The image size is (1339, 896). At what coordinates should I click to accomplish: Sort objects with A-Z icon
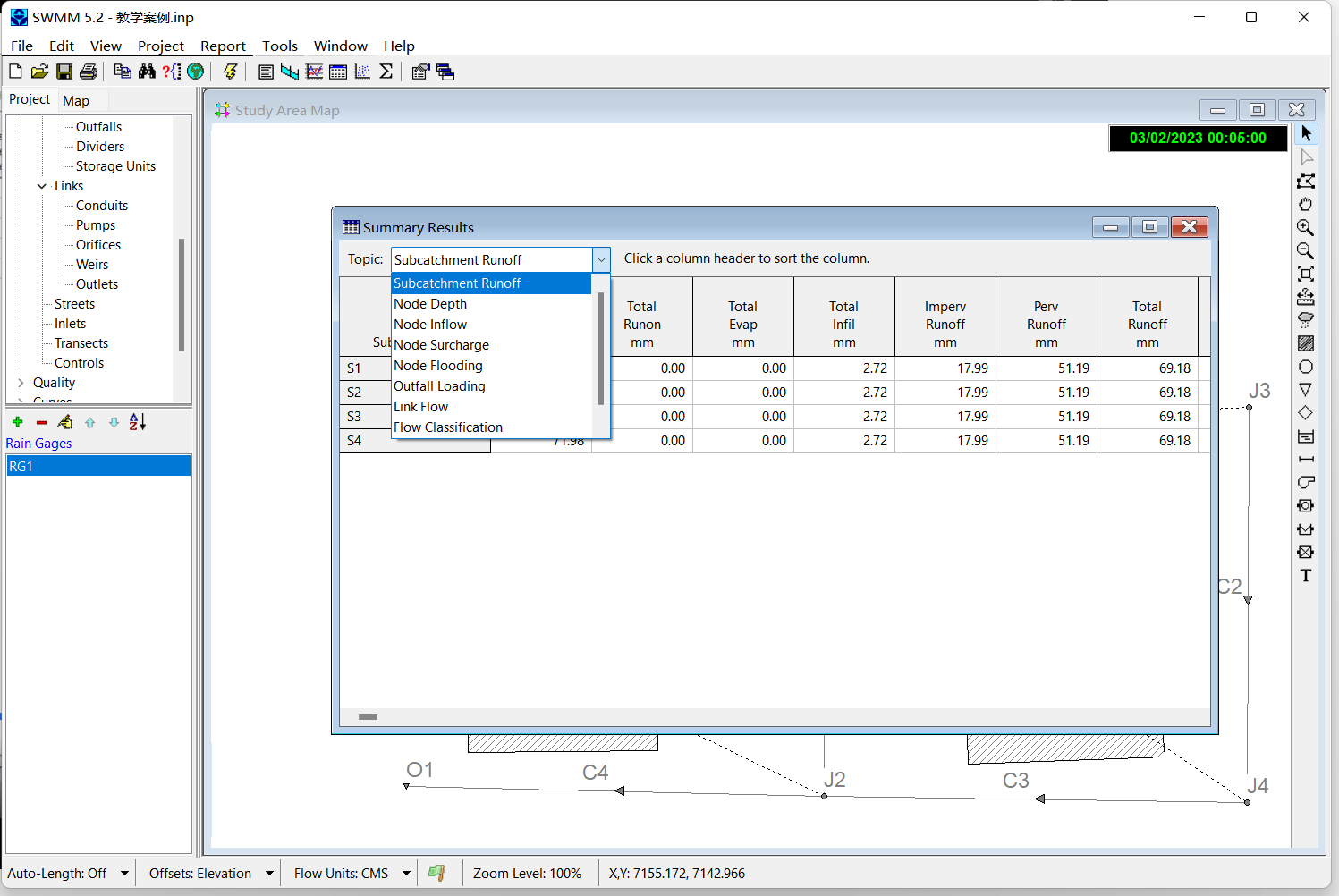pos(138,422)
